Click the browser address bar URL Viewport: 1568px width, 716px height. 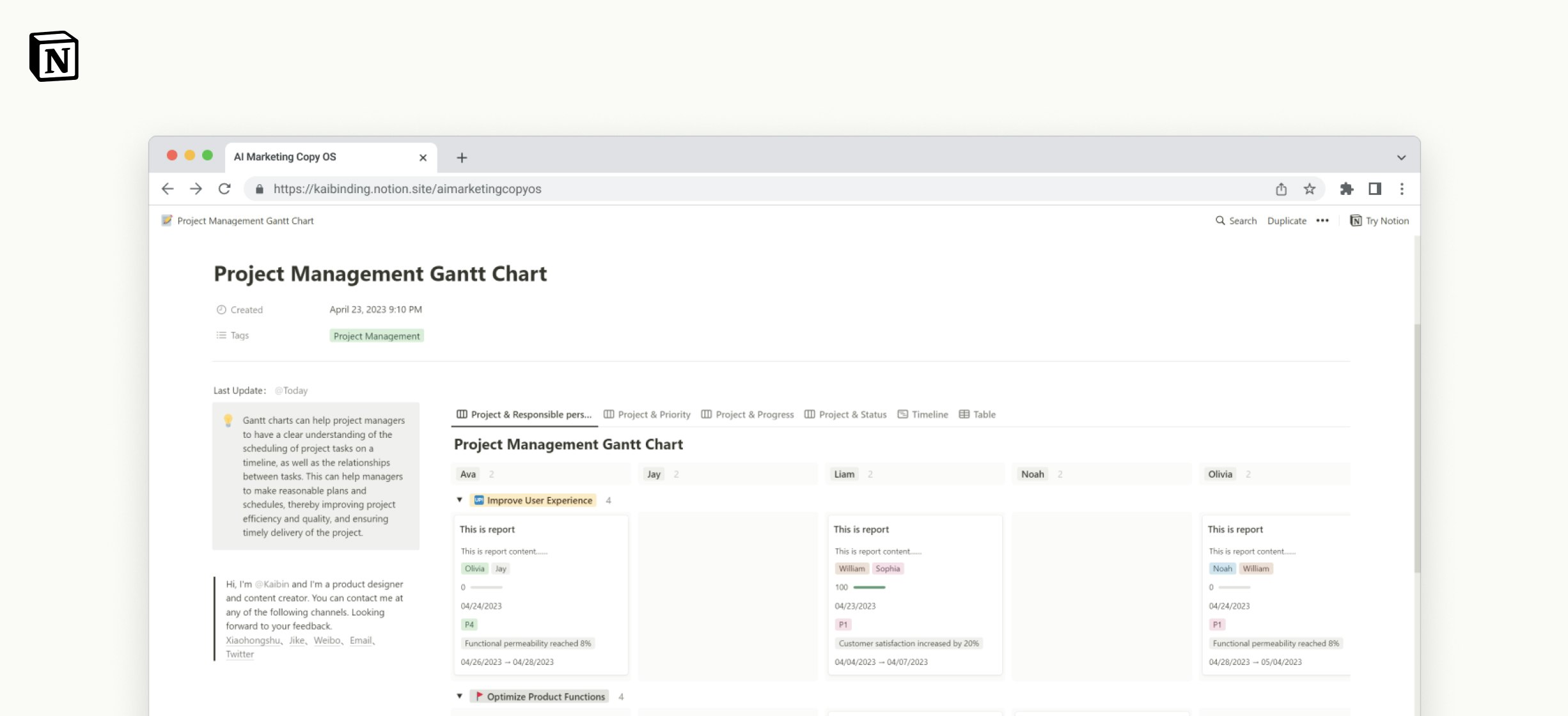(x=407, y=189)
